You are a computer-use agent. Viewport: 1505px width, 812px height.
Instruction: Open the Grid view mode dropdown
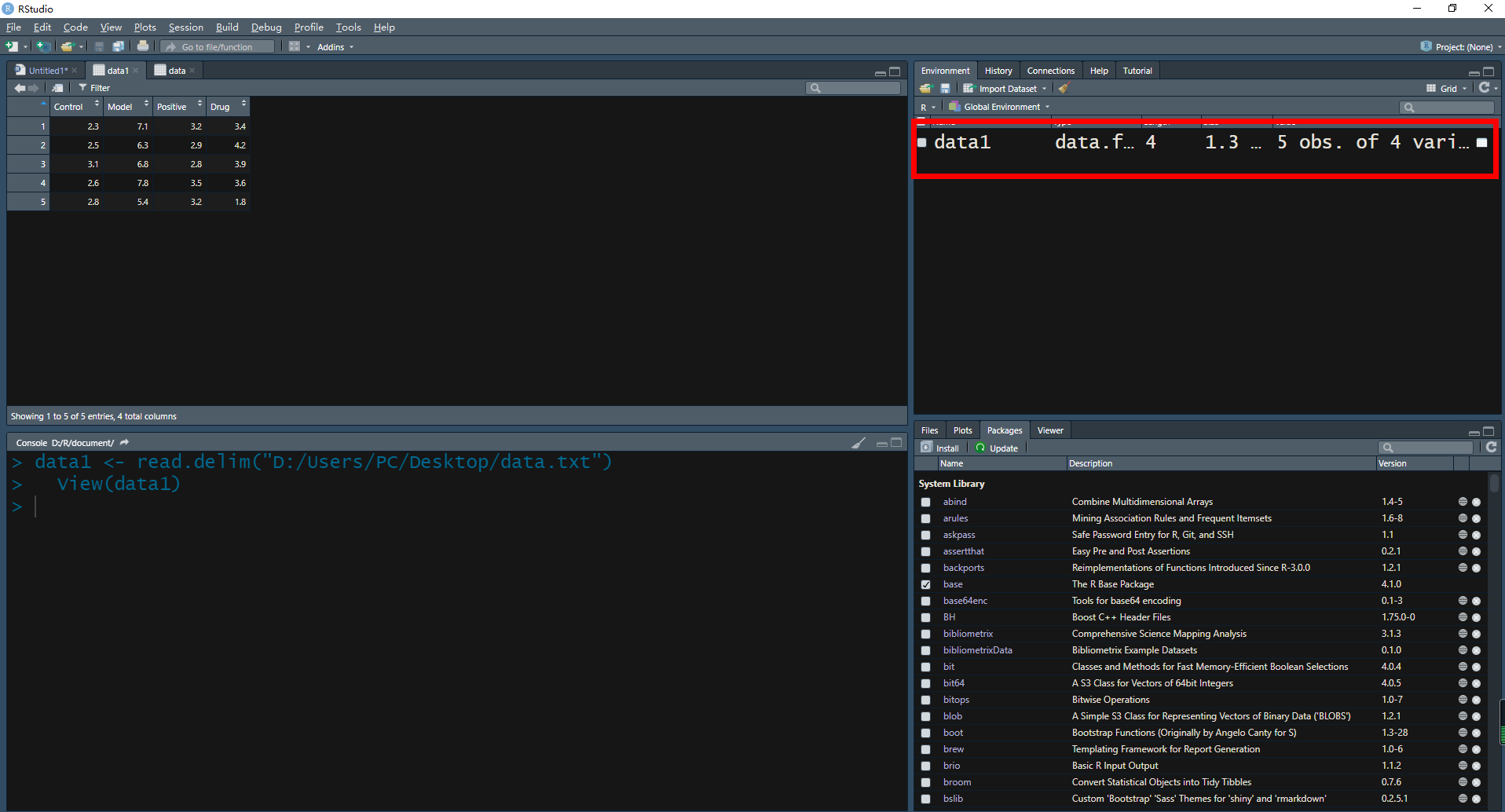point(1448,89)
